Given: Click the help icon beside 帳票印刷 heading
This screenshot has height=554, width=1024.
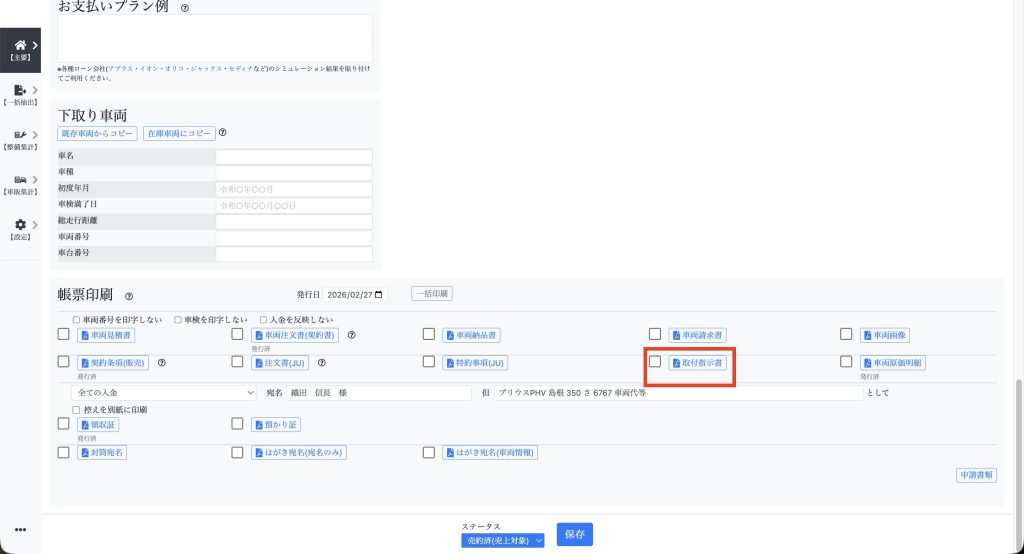Looking at the screenshot, I should point(129,297).
